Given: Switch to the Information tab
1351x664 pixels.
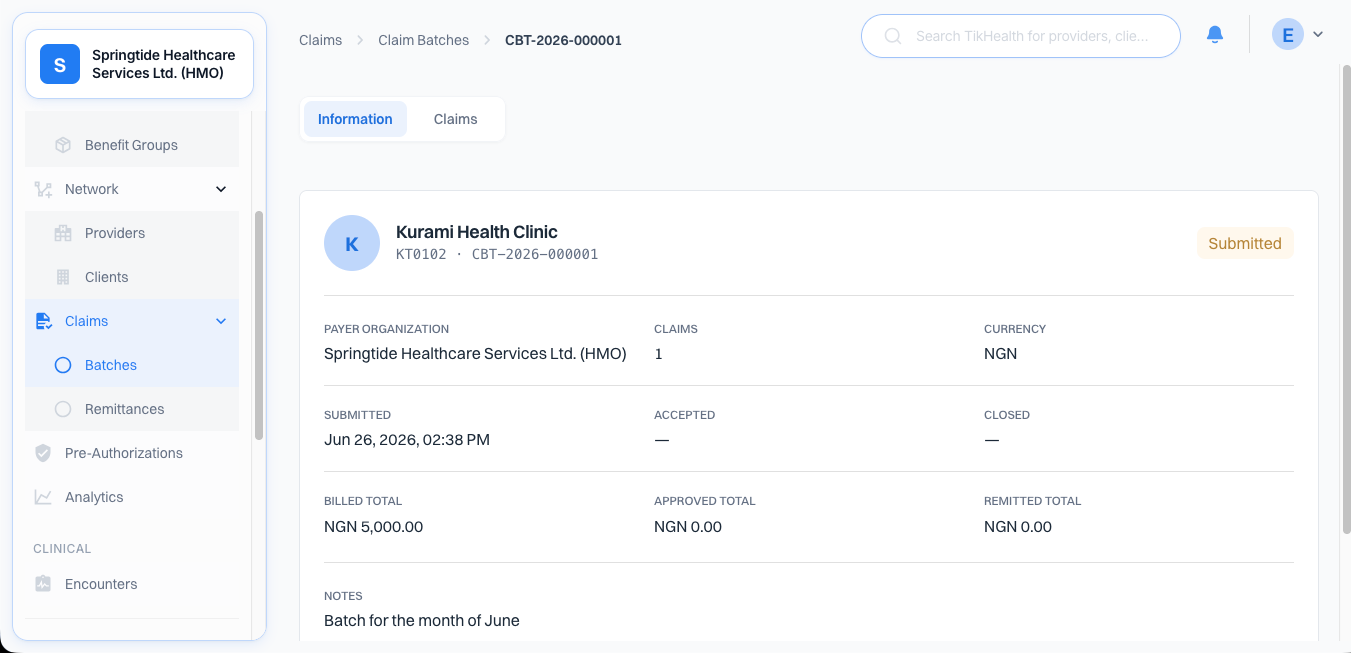Looking at the screenshot, I should [355, 119].
